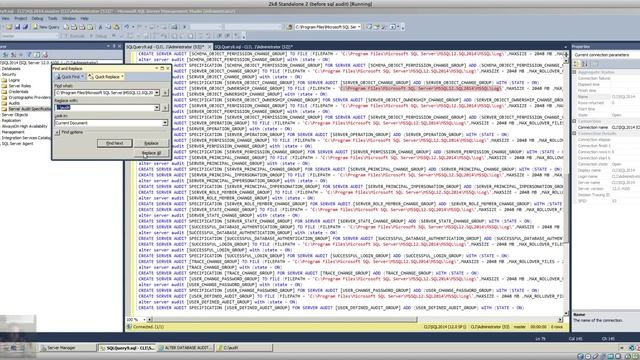The width and height of the screenshot is (640, 360).
Task: Close the active SQLQuery tab
Action: coord(209,47)
